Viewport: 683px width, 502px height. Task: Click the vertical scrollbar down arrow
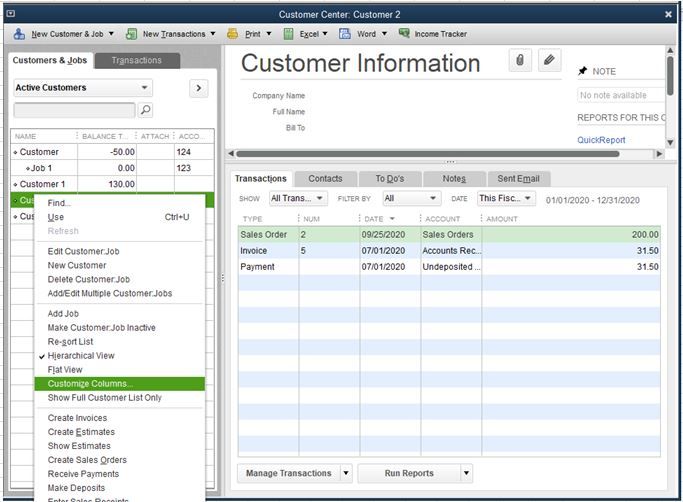tap(670, 142)
